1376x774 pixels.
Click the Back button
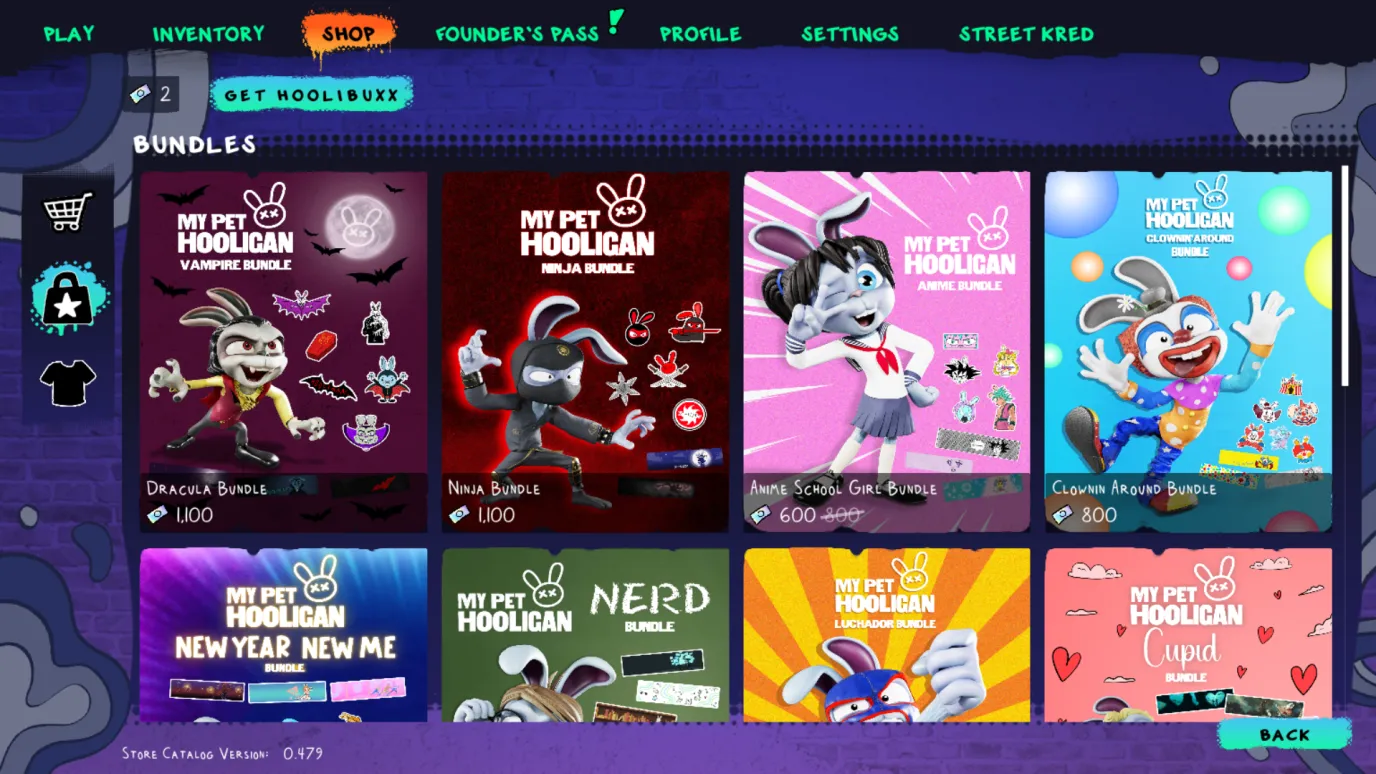pos(1285,734)
